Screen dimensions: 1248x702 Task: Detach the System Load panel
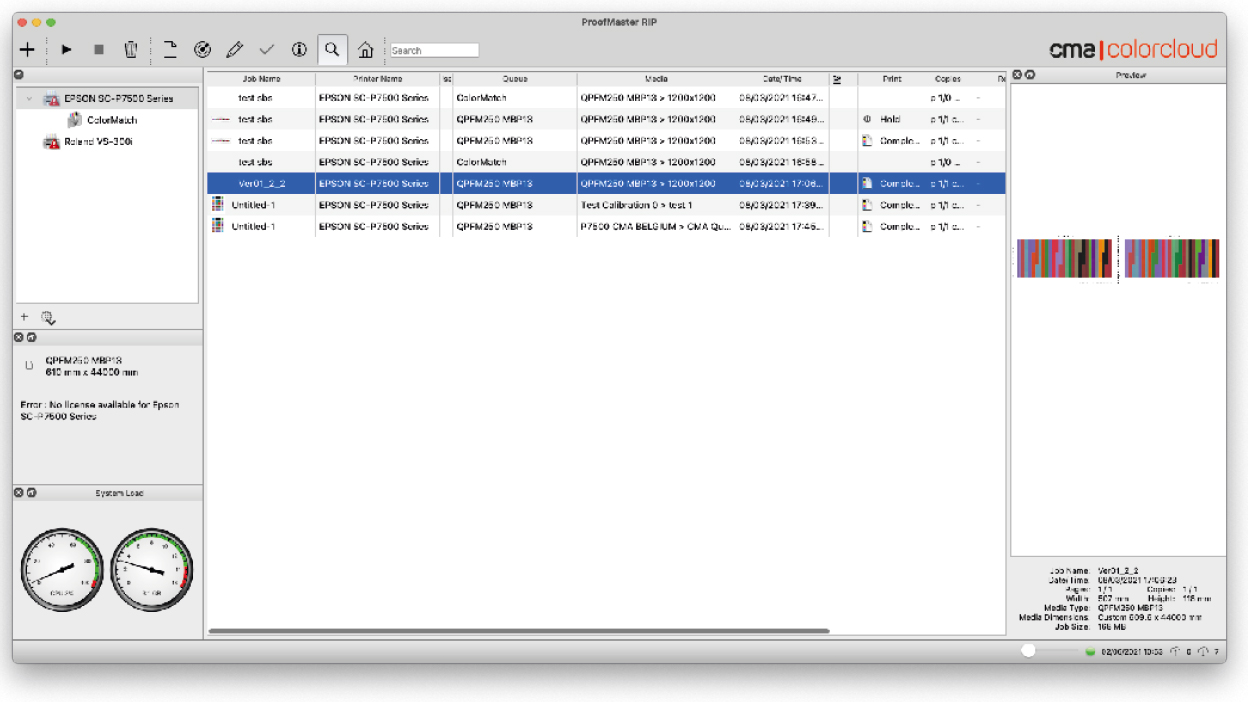pos(31,493)
